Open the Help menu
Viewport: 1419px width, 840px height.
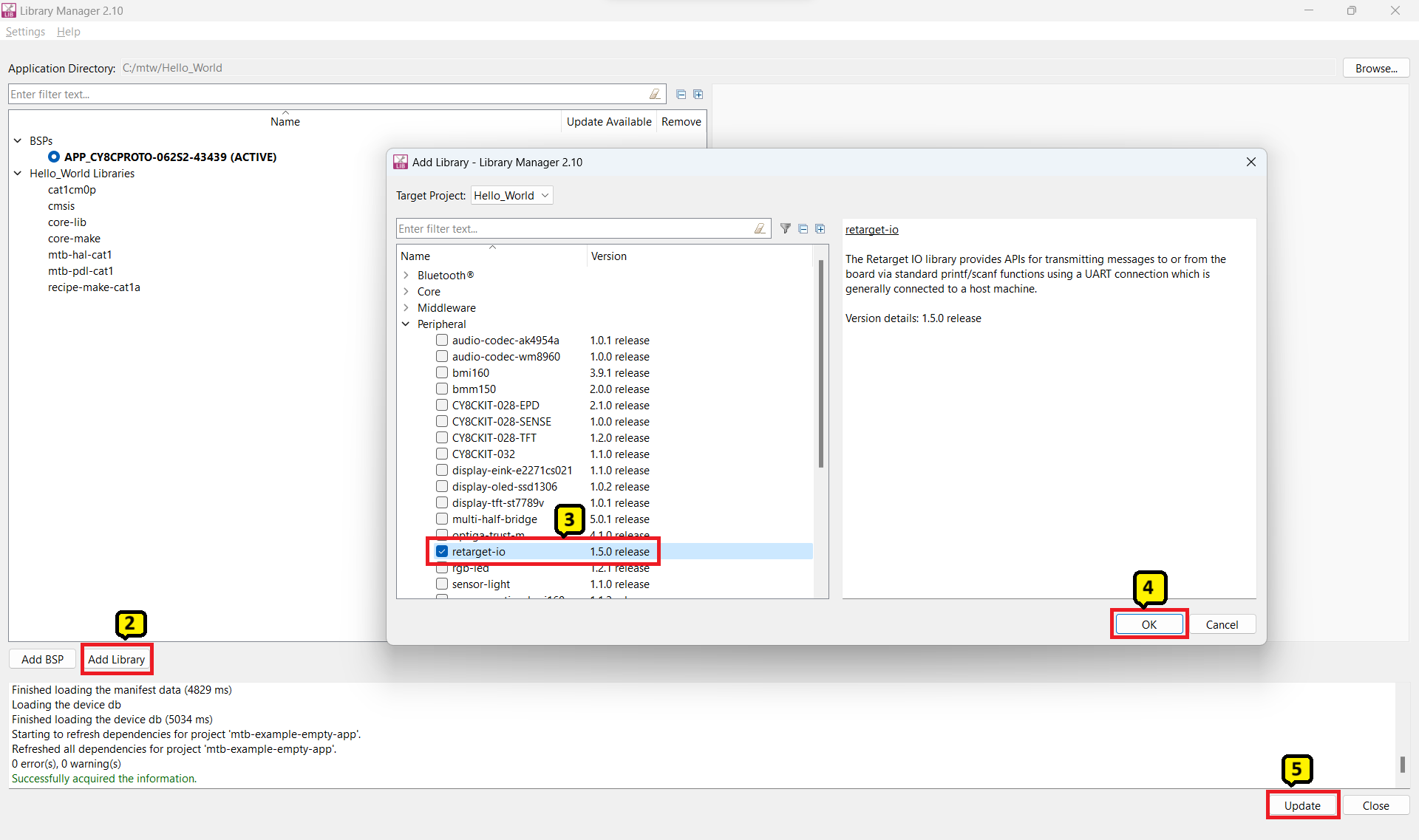[68, 32]
